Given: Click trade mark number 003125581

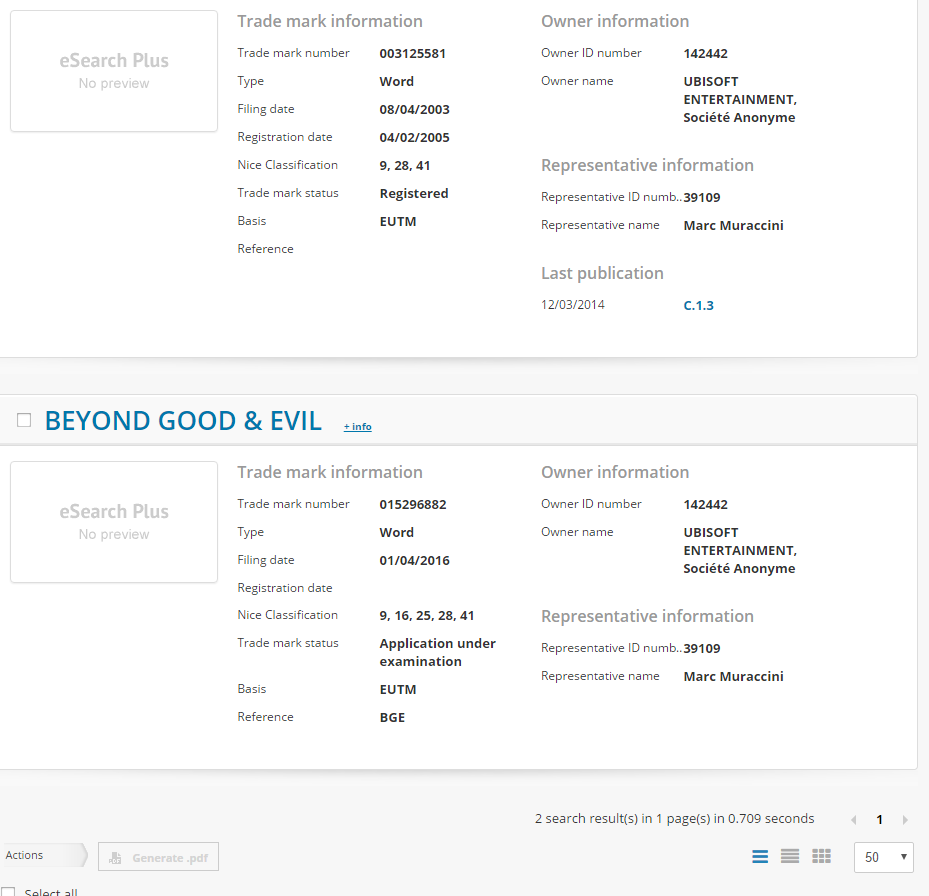Looking at the screenshot, I should (x=412, y=53).
